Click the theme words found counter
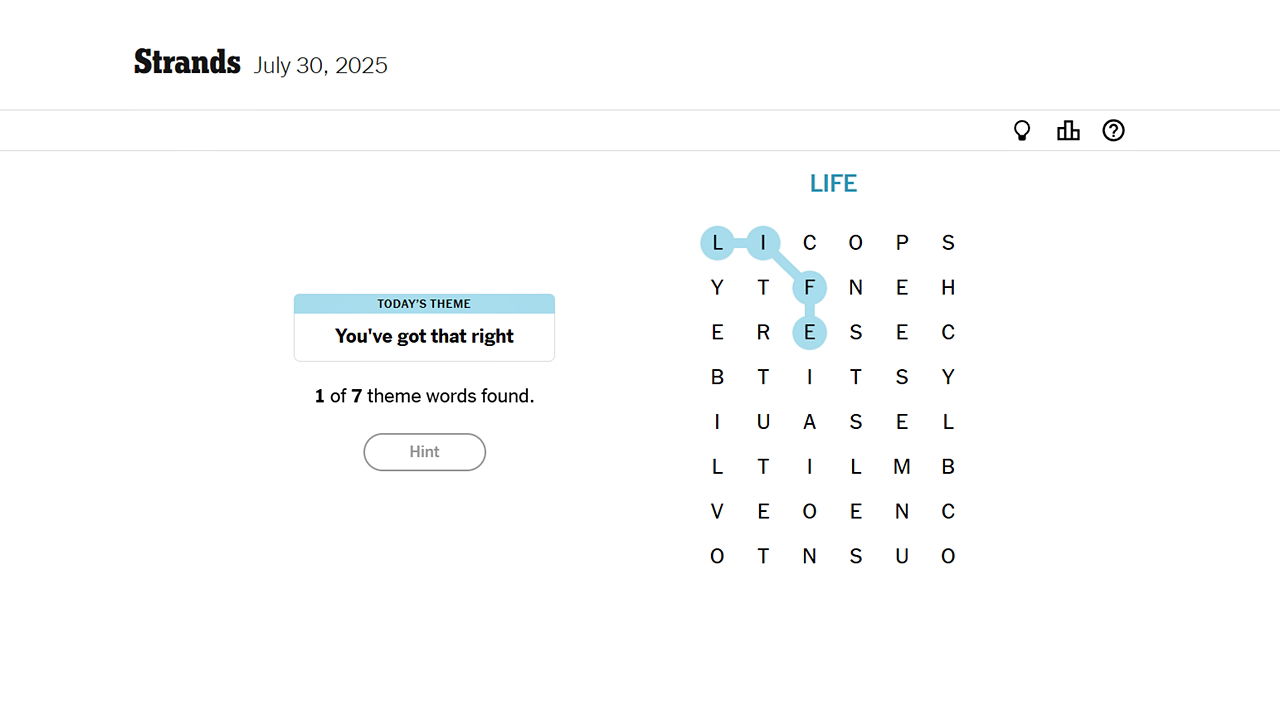 [424, 396]
